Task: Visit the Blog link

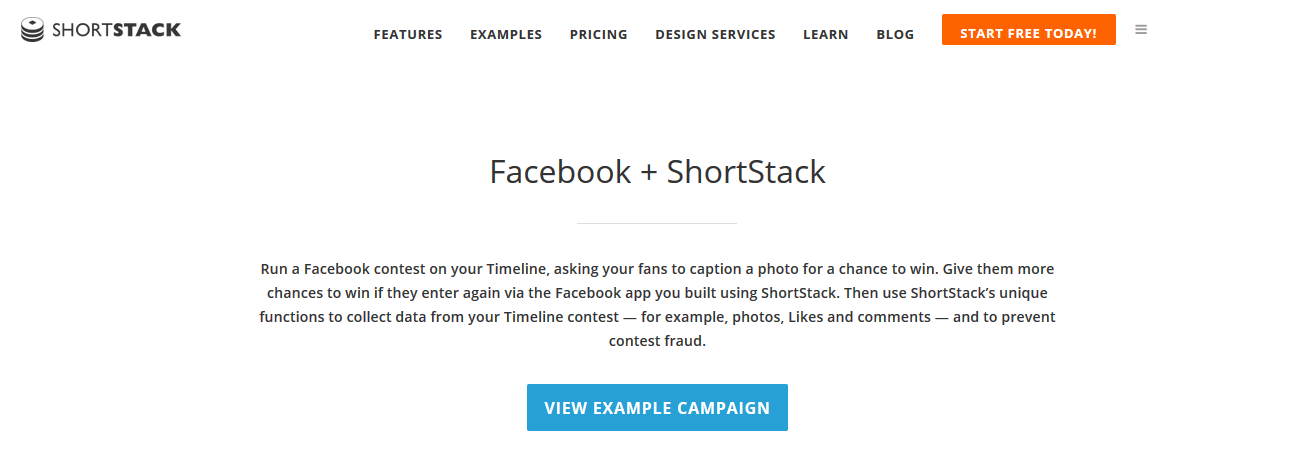Action: [x=895, y=34]
